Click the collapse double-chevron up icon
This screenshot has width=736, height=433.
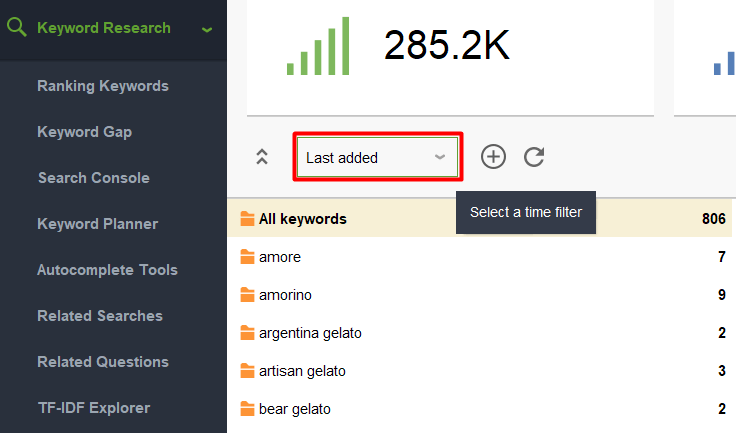pyautogui.click(x=262, y=157)
